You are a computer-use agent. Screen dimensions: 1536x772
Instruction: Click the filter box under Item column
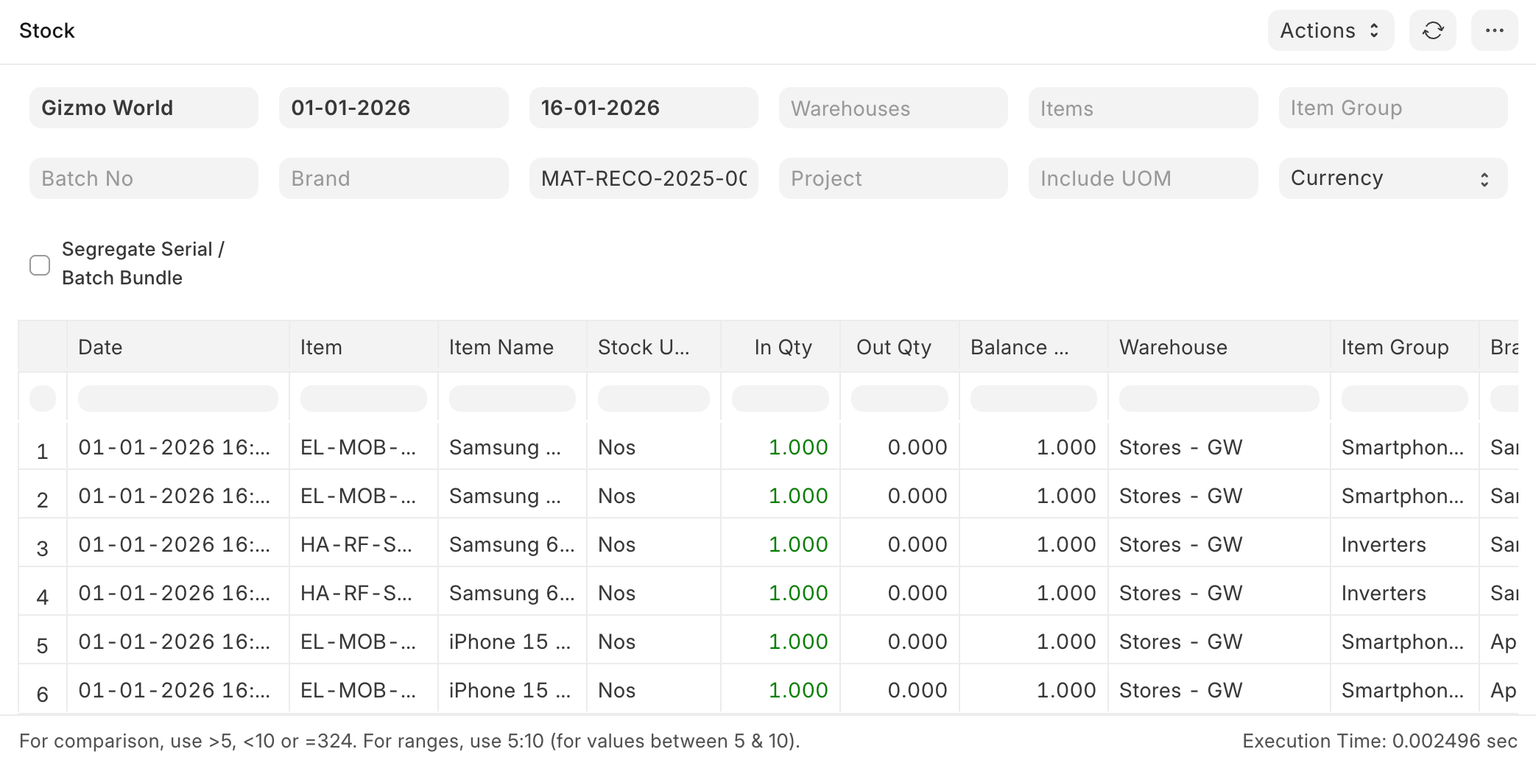363,399
